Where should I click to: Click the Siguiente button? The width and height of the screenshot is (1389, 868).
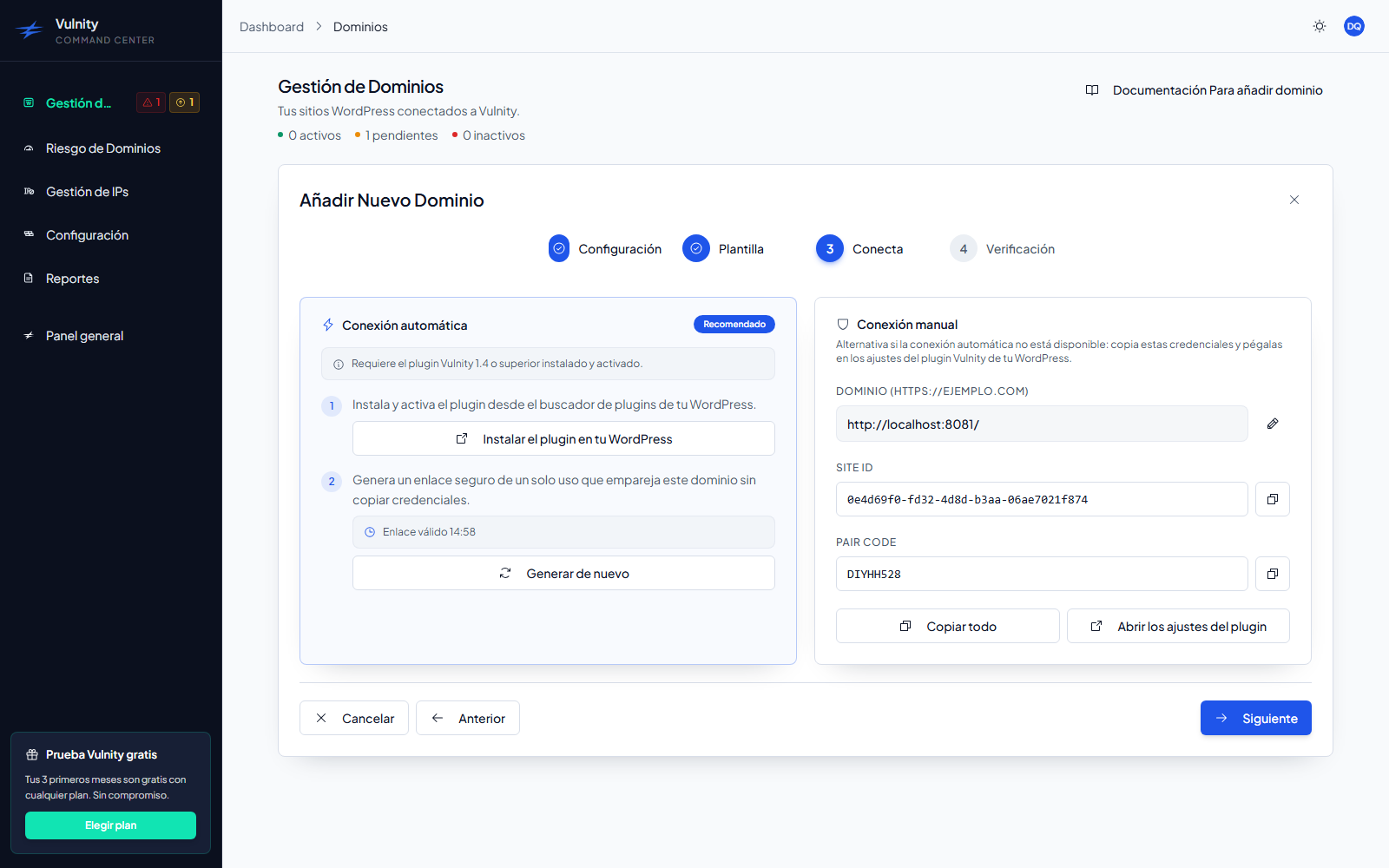tap(1255, 718)
